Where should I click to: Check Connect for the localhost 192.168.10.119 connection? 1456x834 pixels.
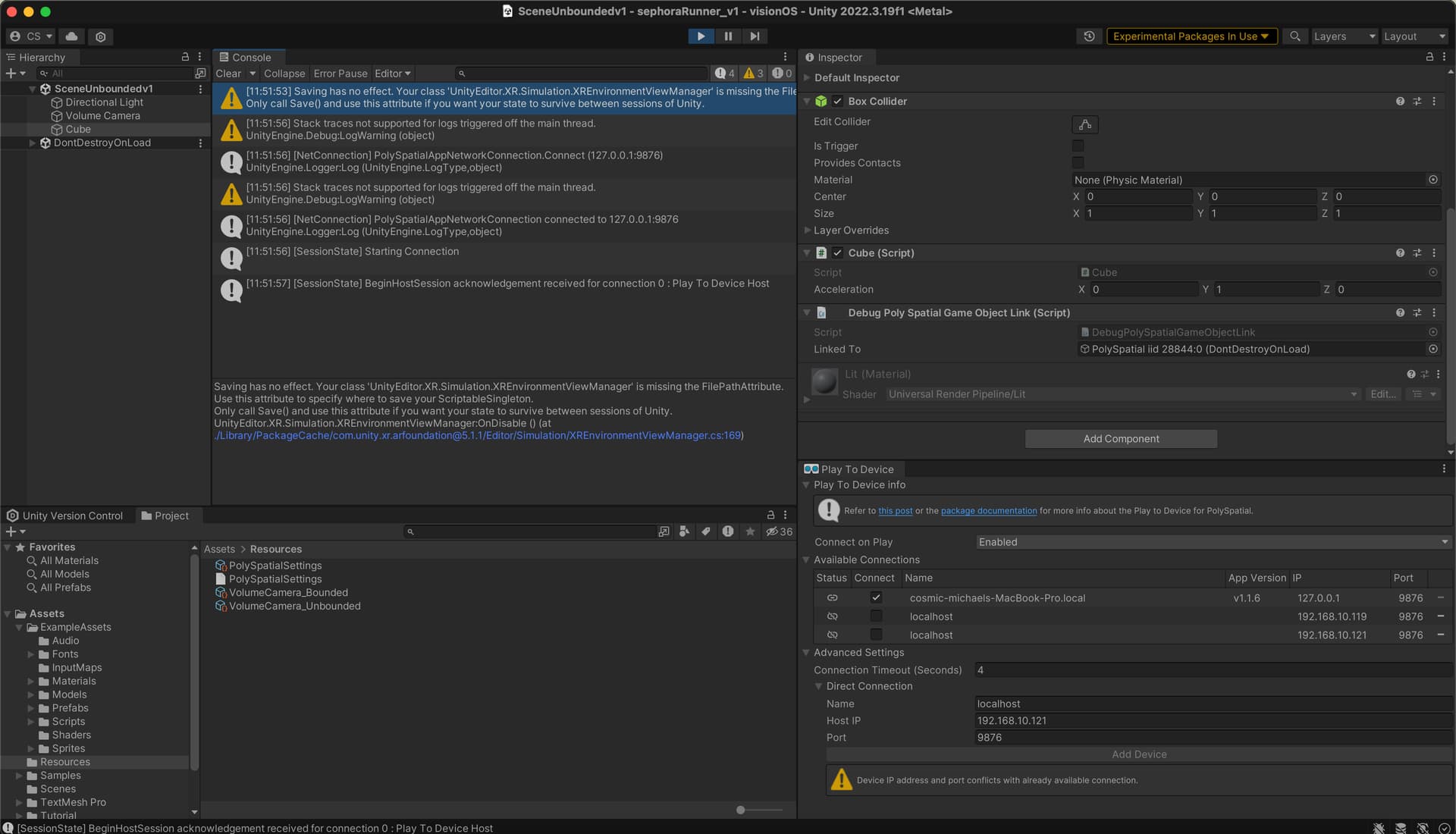point(876,616)
